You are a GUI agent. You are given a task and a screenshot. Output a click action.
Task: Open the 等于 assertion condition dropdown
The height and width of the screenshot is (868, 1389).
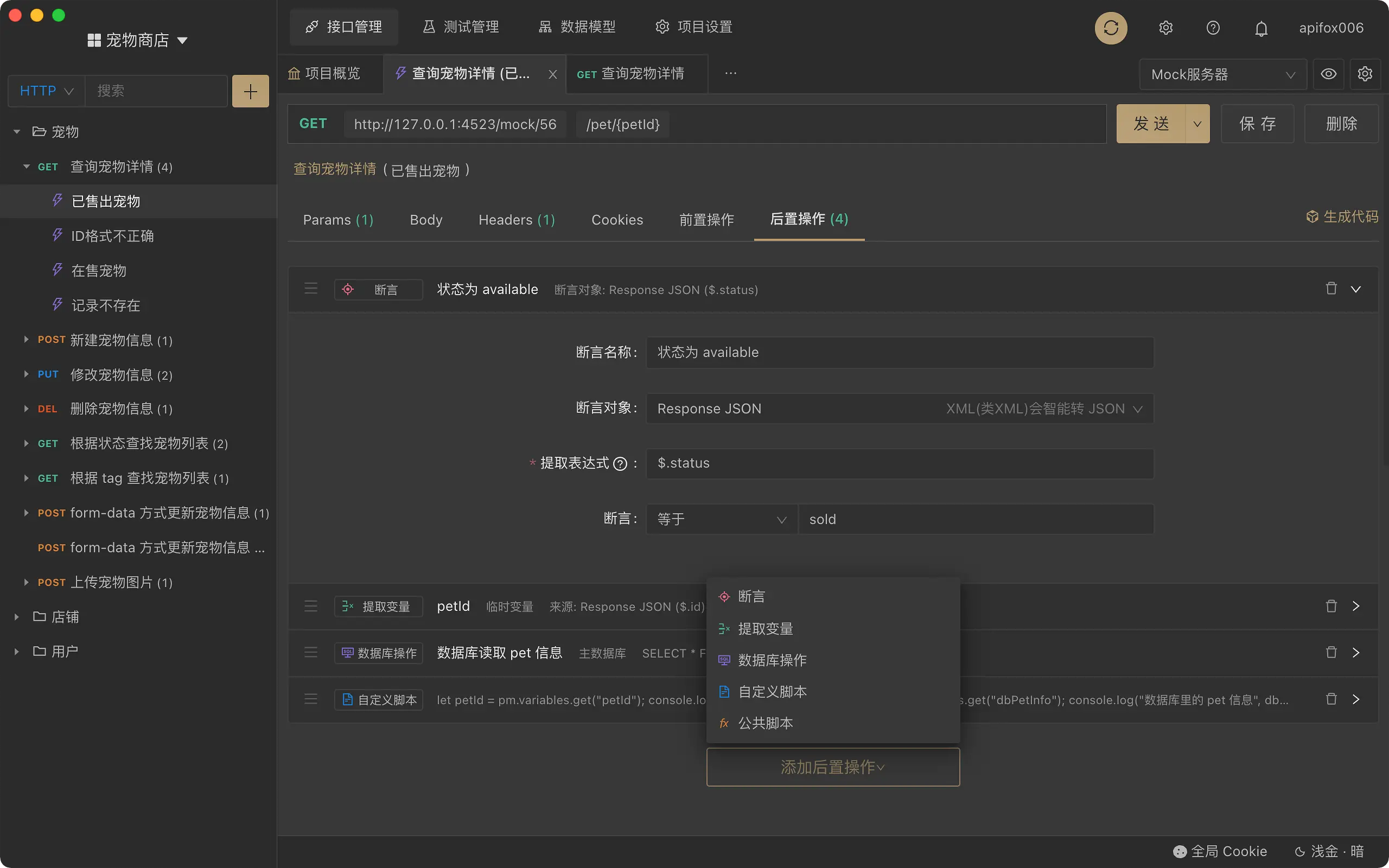pyautogui.click(x=721, y=519)
